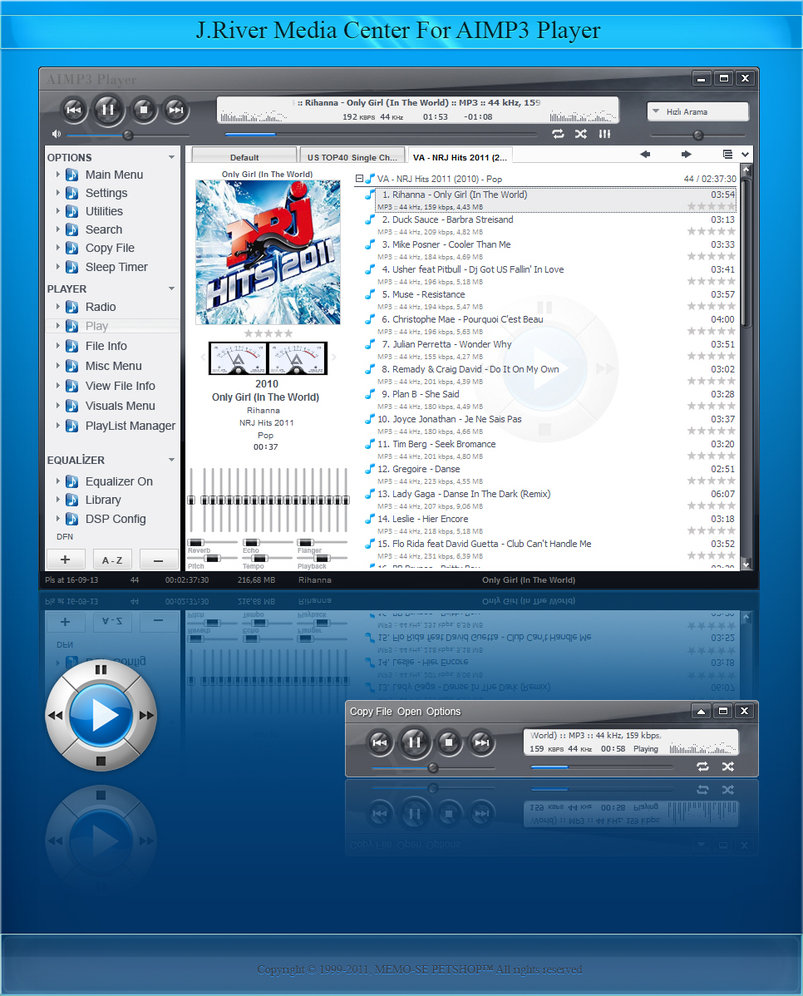Click the previous track button in main player
The height and width of the screenshot is (996, 803).
[x=74, y=110]
